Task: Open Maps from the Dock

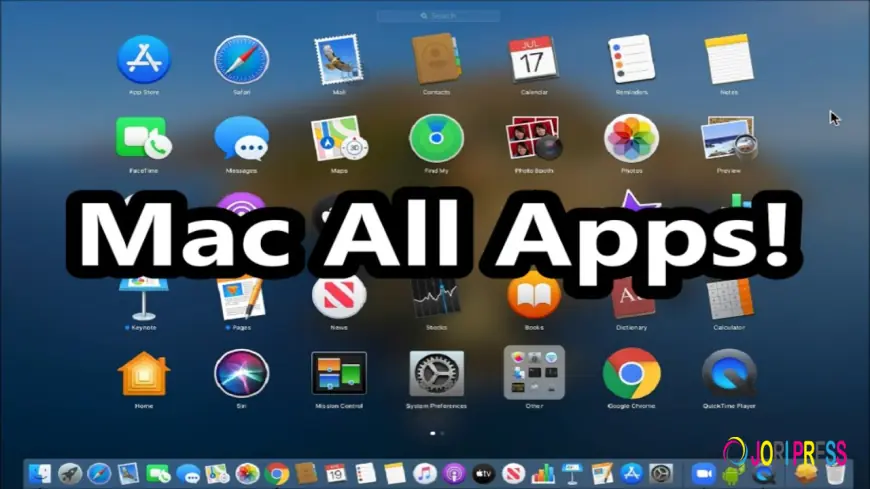Action: (218, 474)
